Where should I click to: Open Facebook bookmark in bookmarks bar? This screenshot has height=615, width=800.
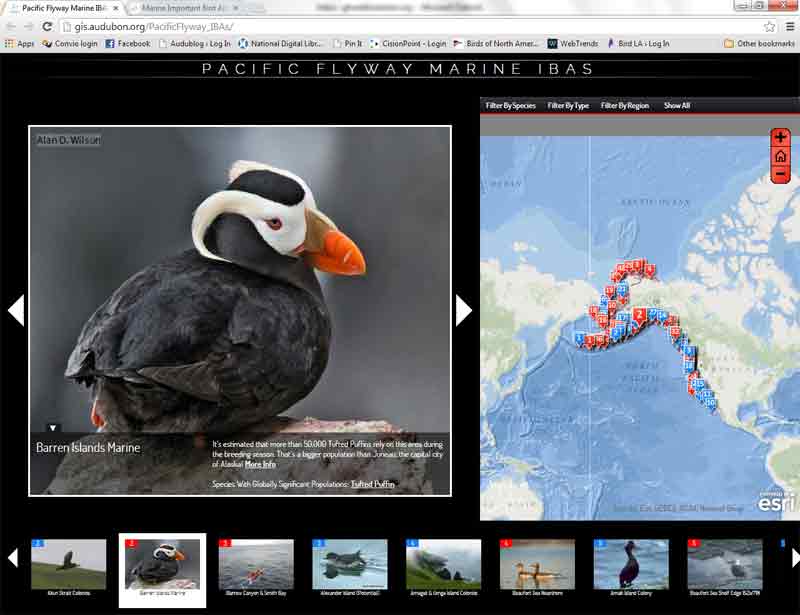coord(127,44)
